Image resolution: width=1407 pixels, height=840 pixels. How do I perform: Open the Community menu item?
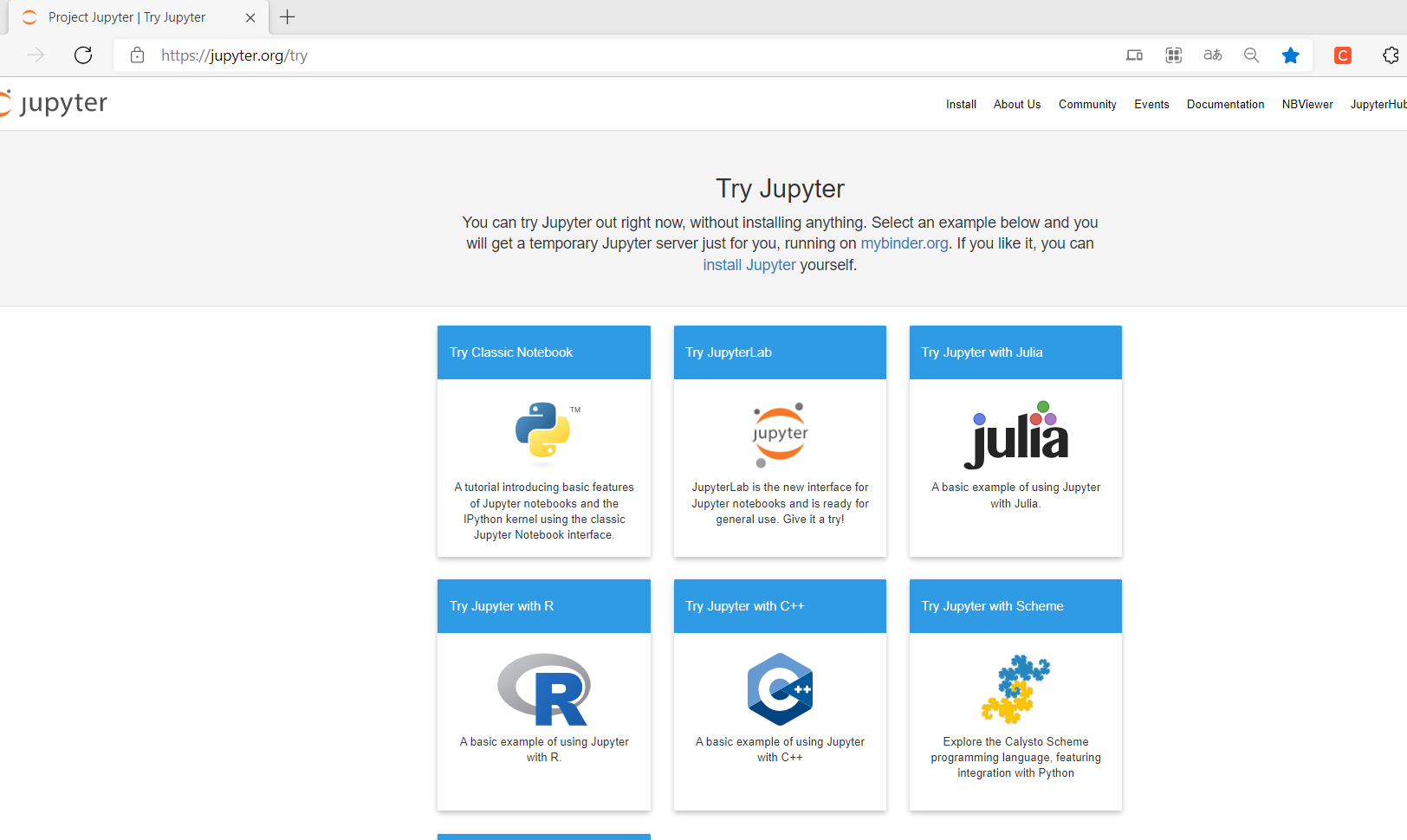[x=1087, y=104]
